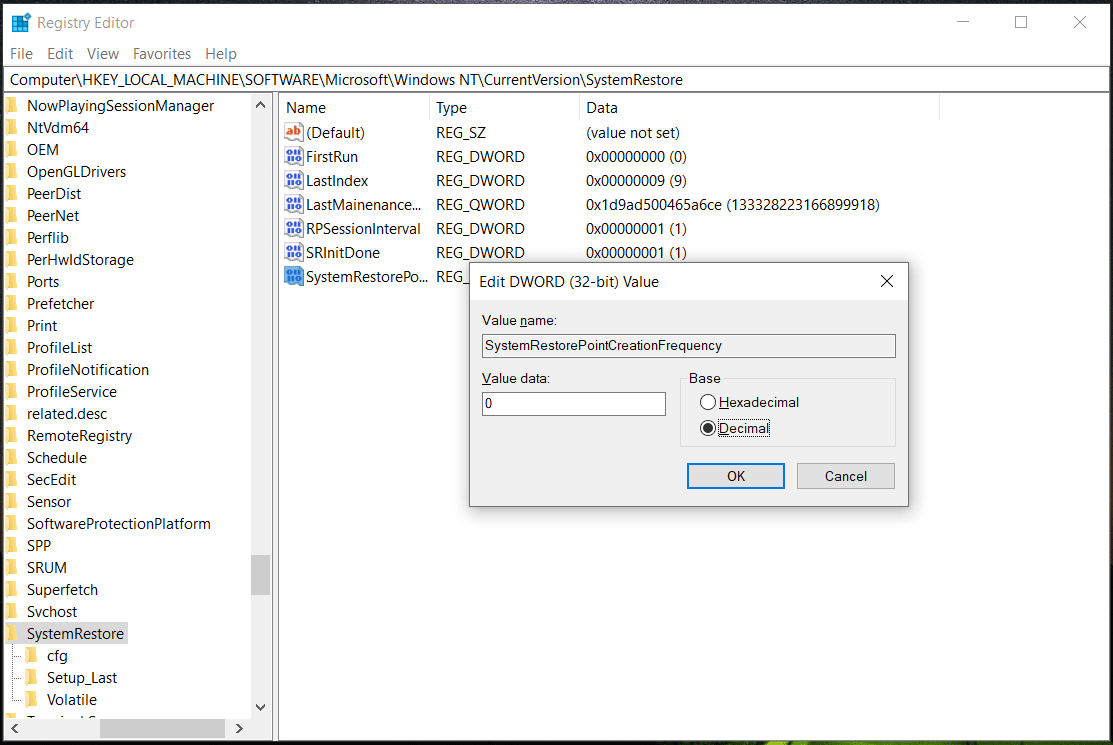Image resolution: width=1113 pixels, height=745 pixels.
Task: Open the File menu
Action: point(21,54)
